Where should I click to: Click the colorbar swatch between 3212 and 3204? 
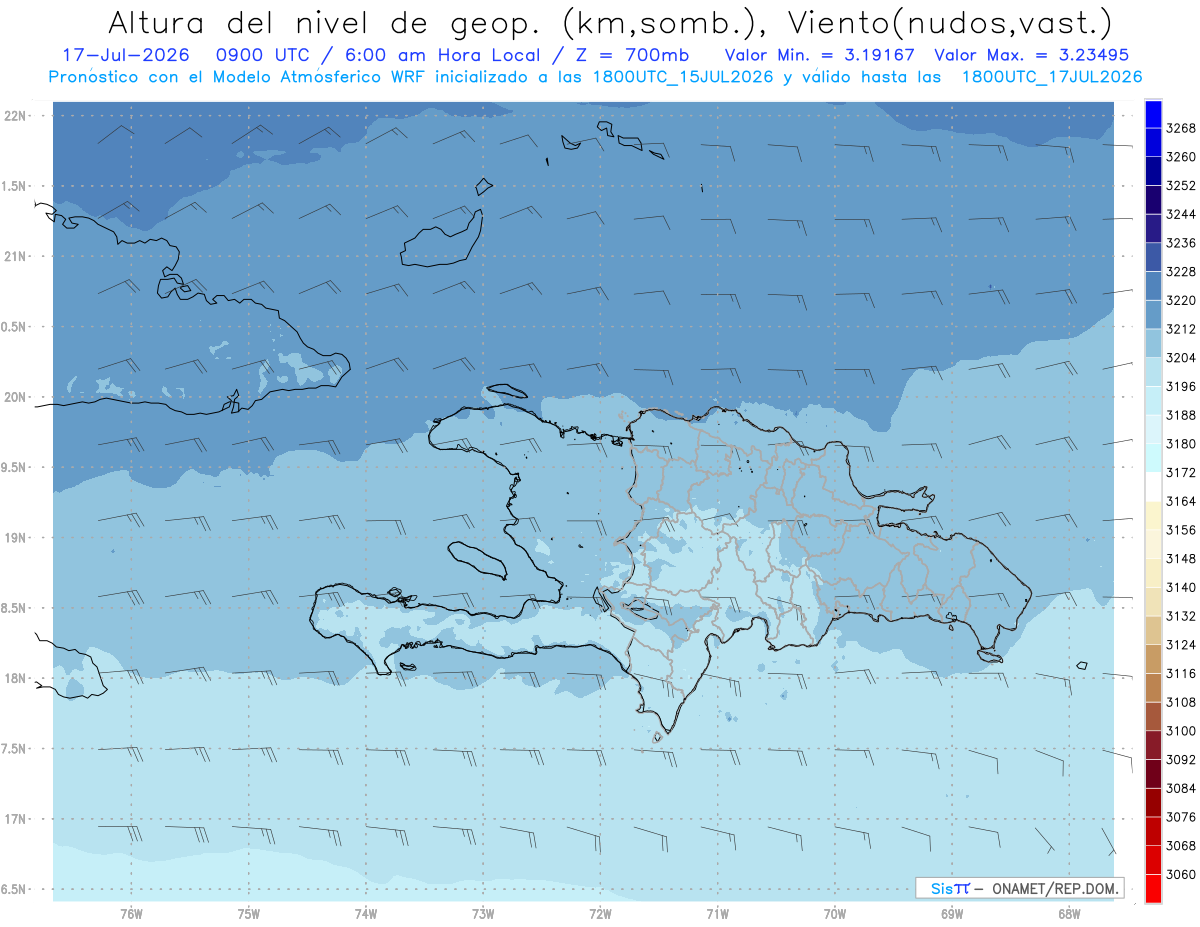[1153, 343]
